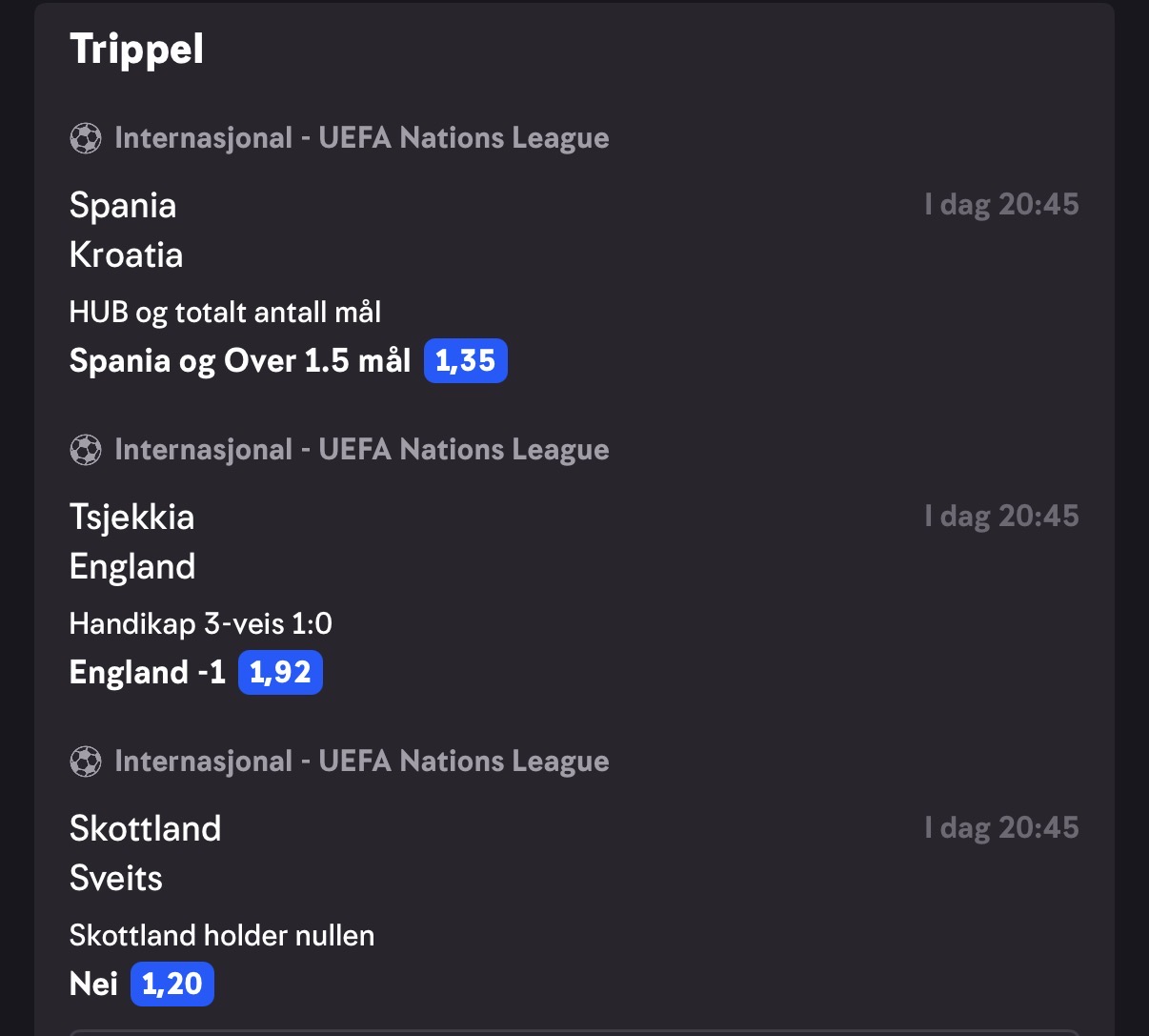The height and width of the screenshot is (1036, 1149).
Task: Click 'Handikap 3-veis 1:0' market label
Action: point(201,624)
